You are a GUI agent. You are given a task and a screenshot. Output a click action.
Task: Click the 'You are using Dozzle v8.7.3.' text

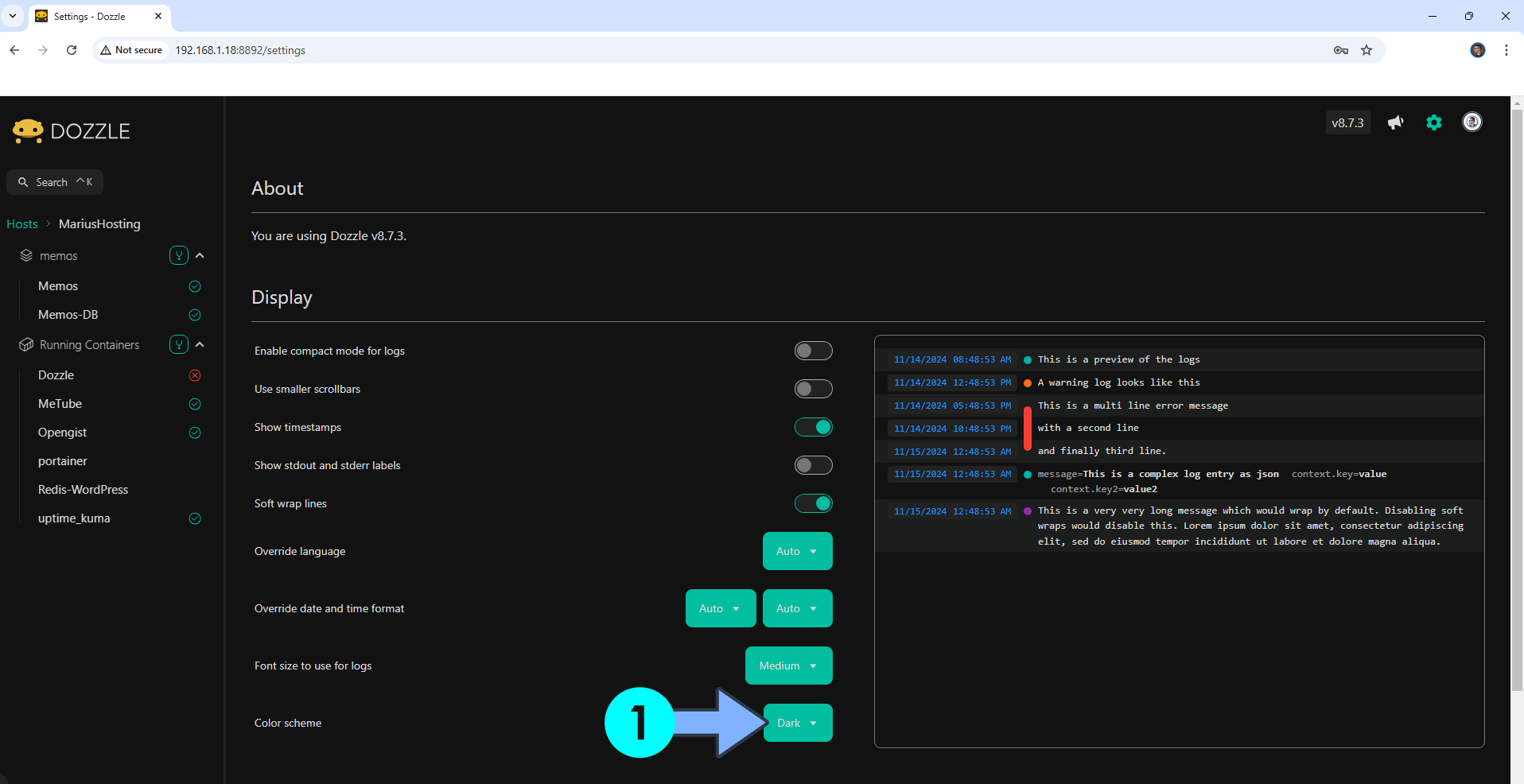329,236
